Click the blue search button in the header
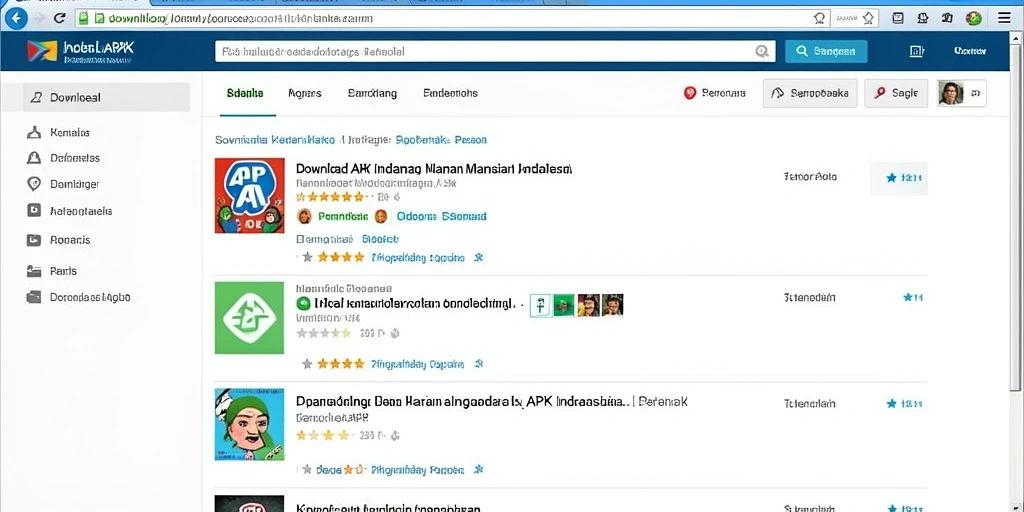The height and width of the screenshot is (512, 1024). (826, 51)
